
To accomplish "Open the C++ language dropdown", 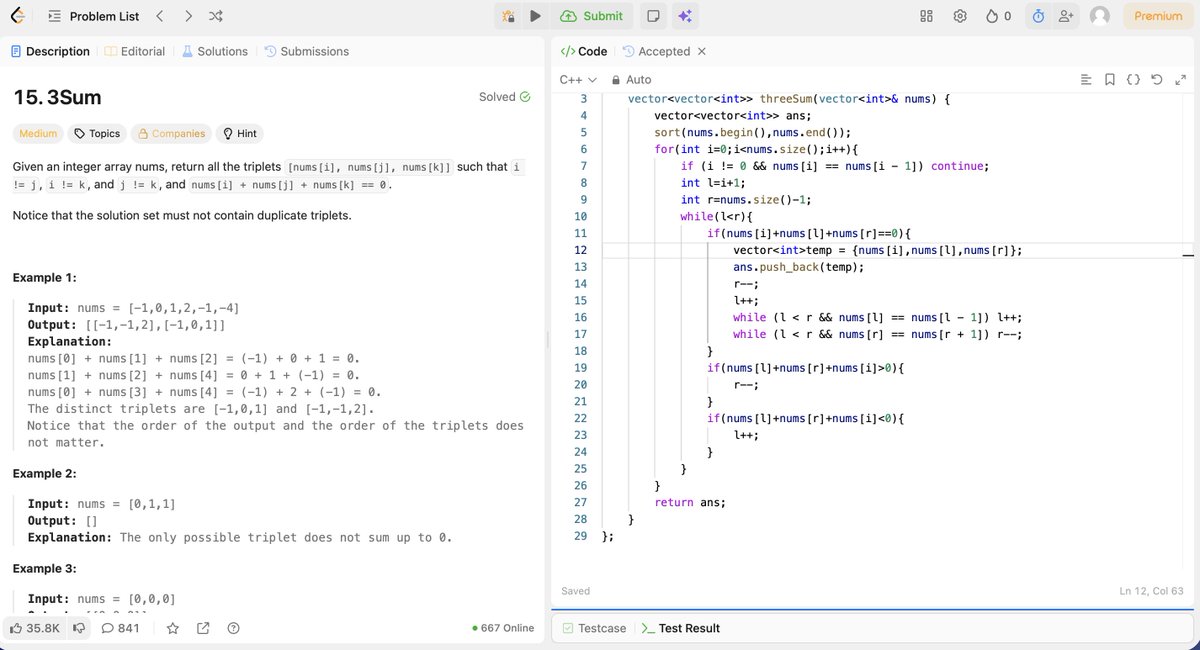I will tap(578, 79).
